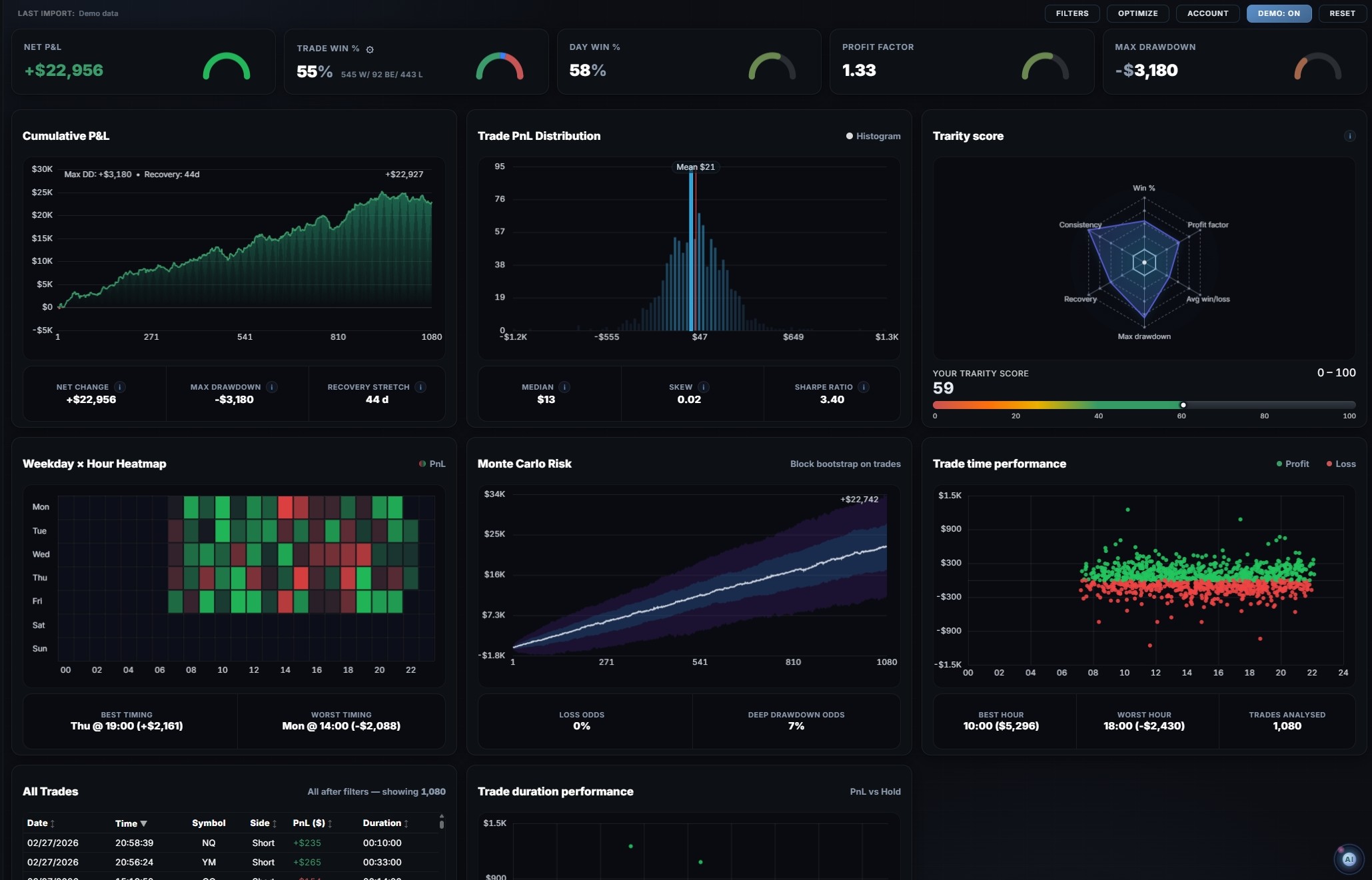Click the Profit Factor gauge
The height and width of the screenshot is (880, 1372).
(1045, 66)
